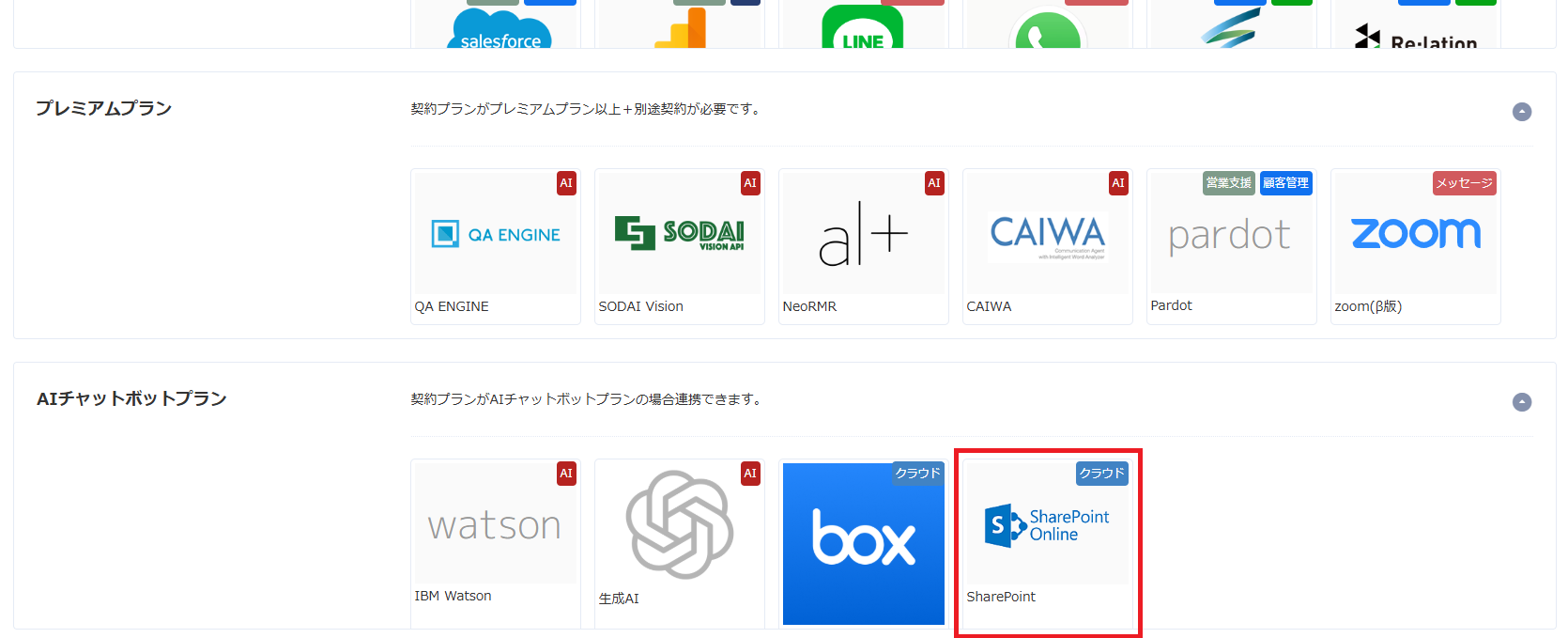The image size is (1568, 638).
Task: Click the プレミアムプラン section heading
Action: (104, 108)
